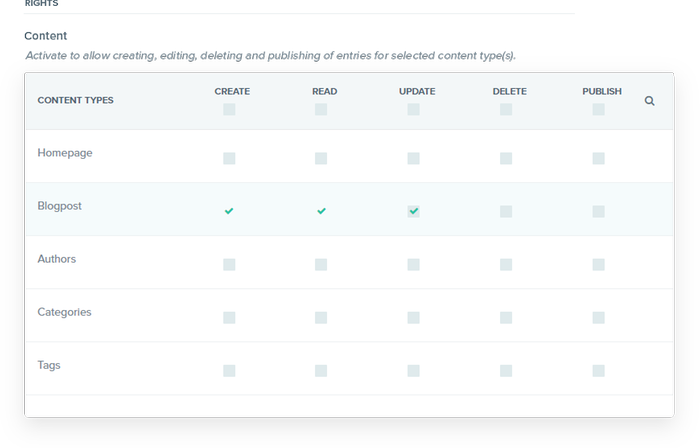The width and height of the screenshot is (700, 448).
Task: Enable Publish permission for Authors
Action: click(599, 265)
